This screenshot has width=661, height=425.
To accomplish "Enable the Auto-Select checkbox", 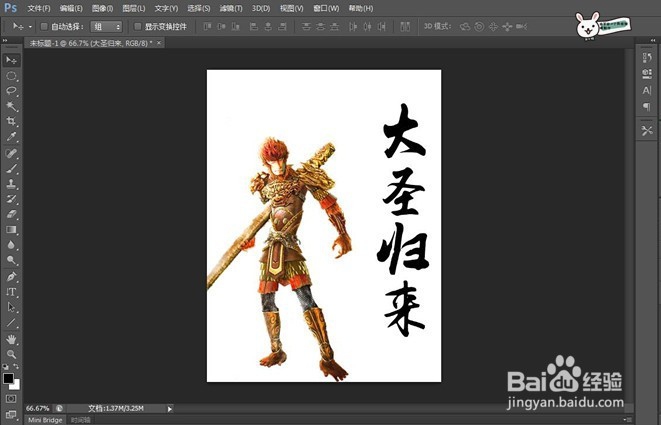I will pos(44,27).
